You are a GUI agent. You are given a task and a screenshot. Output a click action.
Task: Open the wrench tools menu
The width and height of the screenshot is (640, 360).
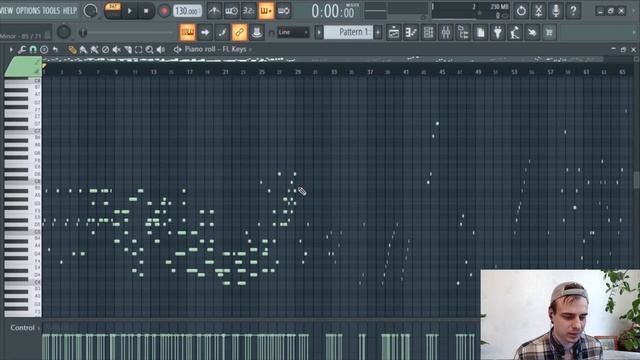[x=22, y=50]
